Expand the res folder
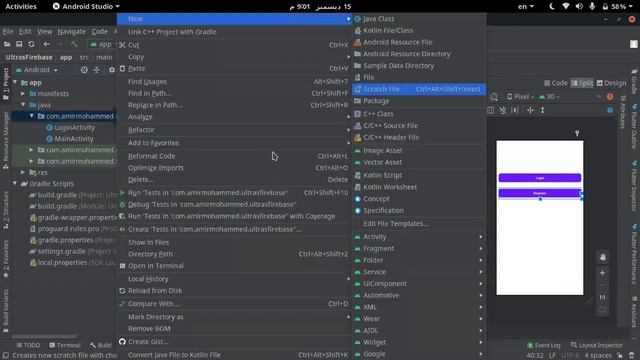Screen dimensions: 640x360 coord(23,173)
